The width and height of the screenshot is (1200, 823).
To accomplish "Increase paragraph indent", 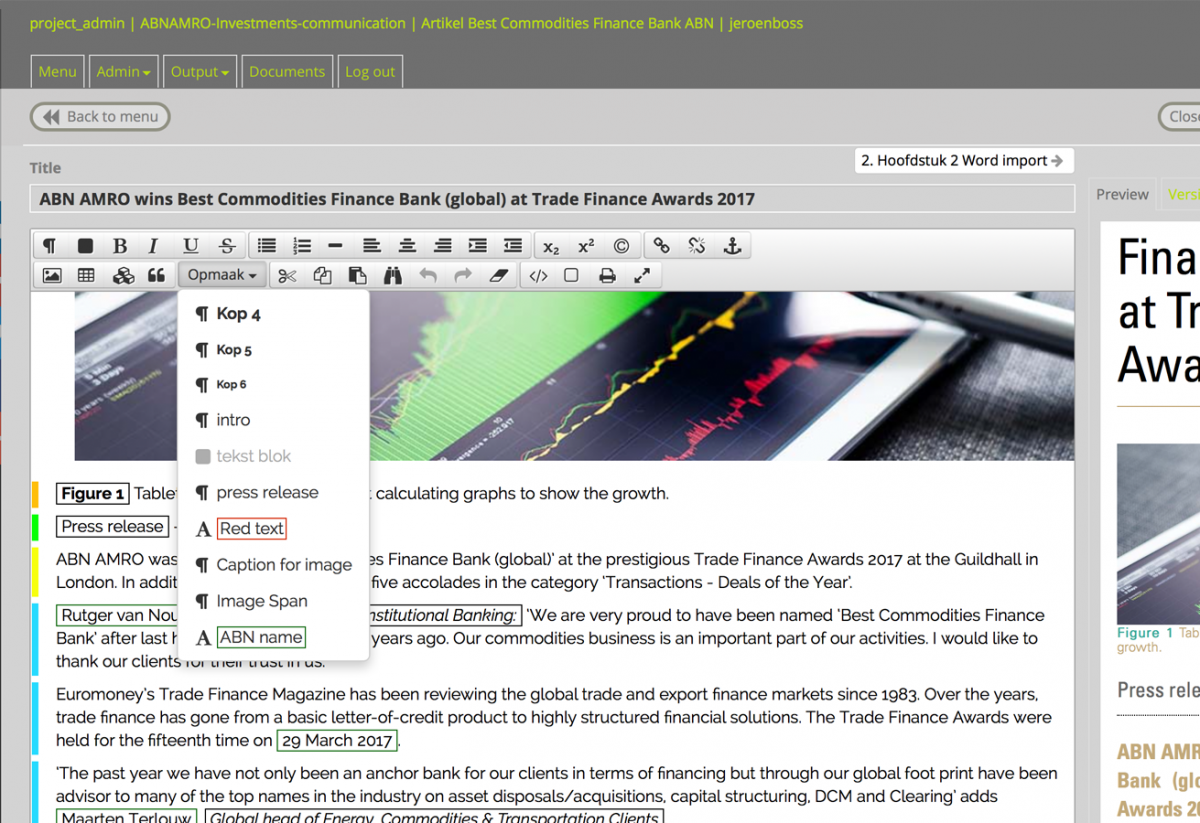I will 478,246.
